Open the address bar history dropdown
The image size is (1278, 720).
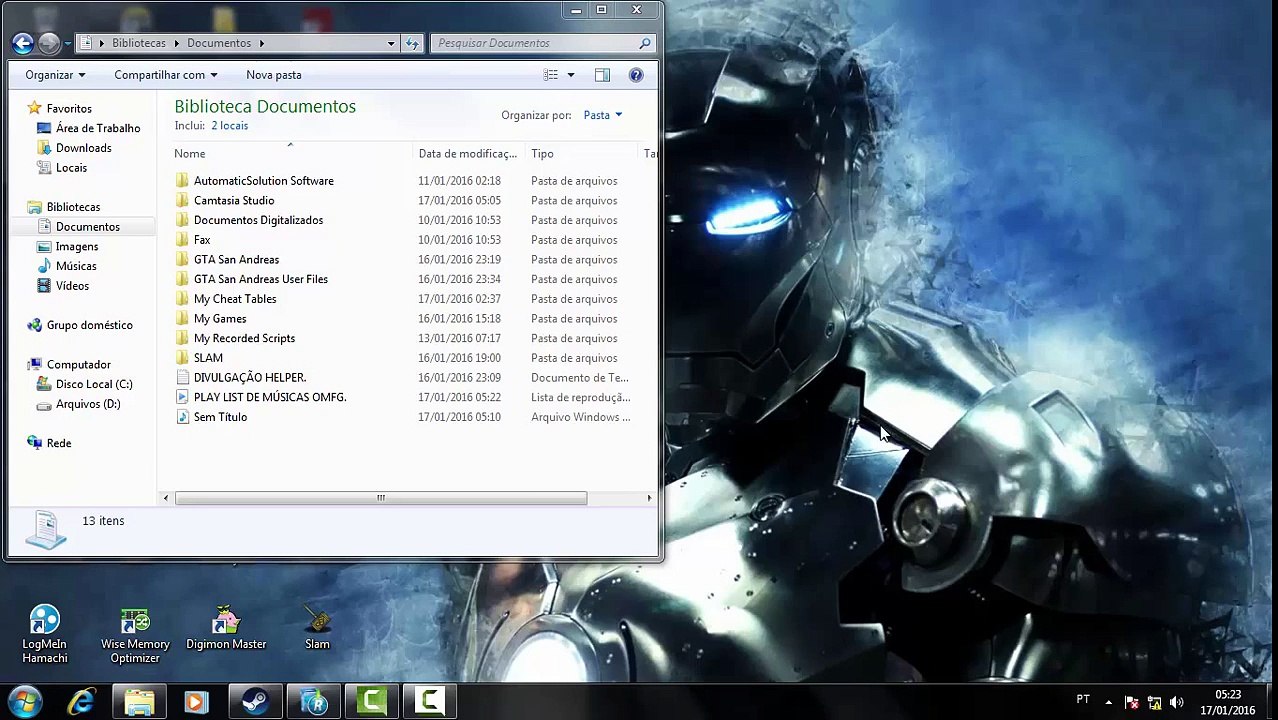click(x=391, y=43)
